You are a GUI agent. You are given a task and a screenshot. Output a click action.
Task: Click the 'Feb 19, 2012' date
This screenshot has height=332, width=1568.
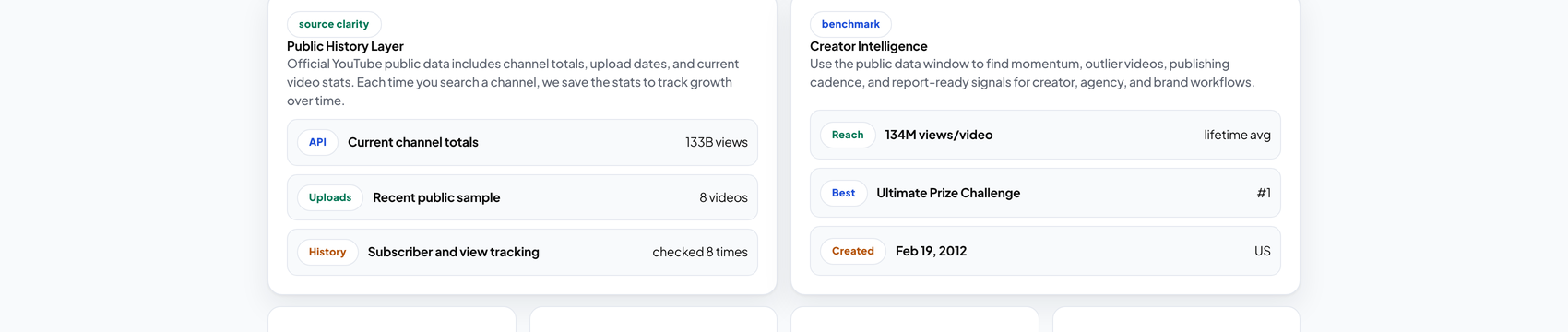pos(932,251)
